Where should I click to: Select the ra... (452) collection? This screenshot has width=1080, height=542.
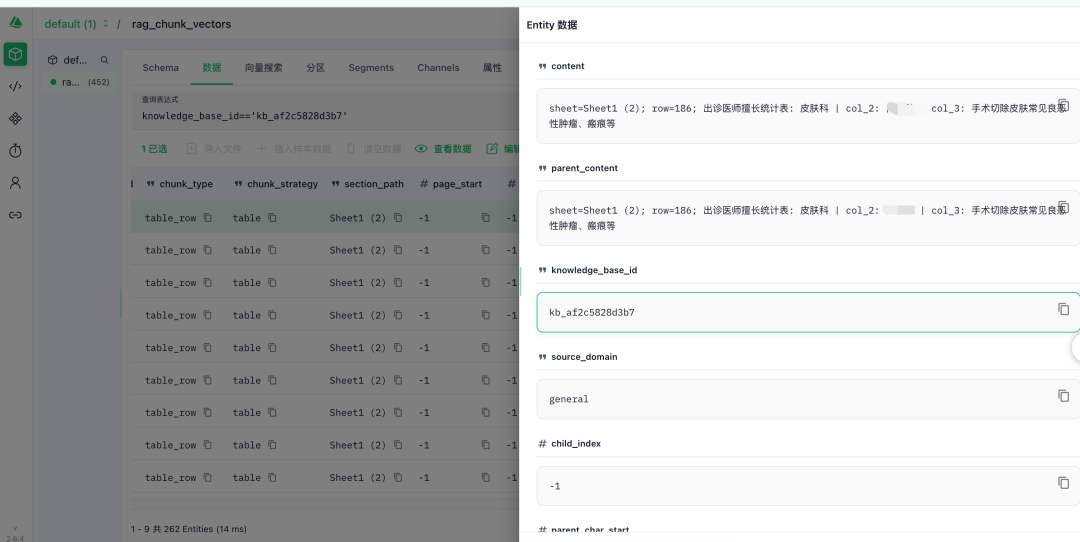click(x=79, y=82)
